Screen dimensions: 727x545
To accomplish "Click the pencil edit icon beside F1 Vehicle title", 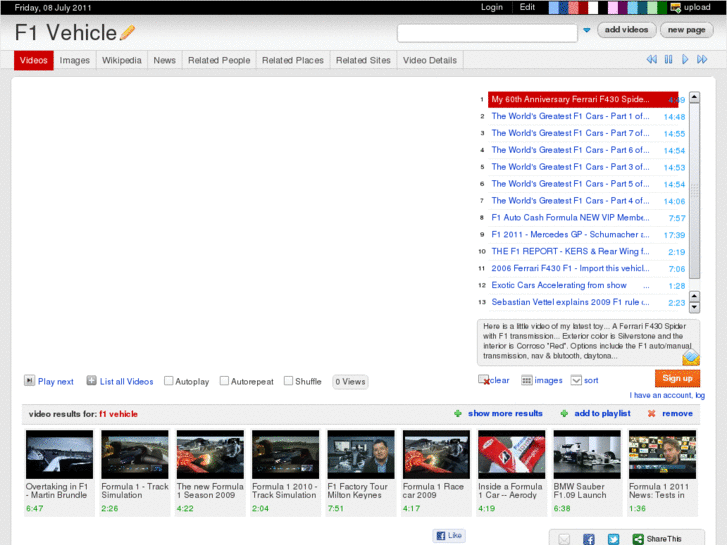I will pyautogui.click(x=127, y=32).
